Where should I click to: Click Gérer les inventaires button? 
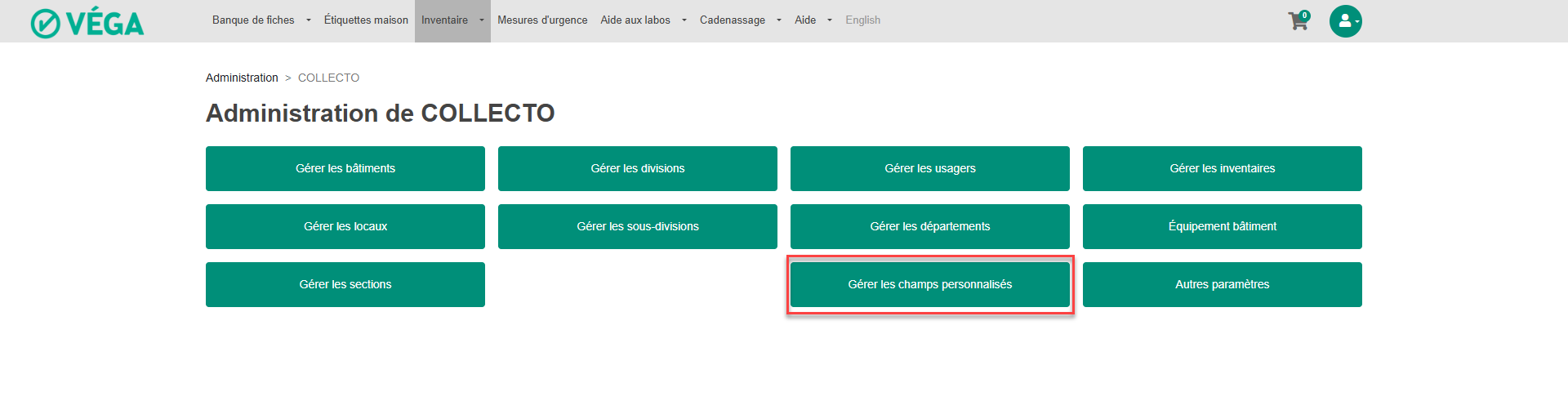pos(1223,168)
